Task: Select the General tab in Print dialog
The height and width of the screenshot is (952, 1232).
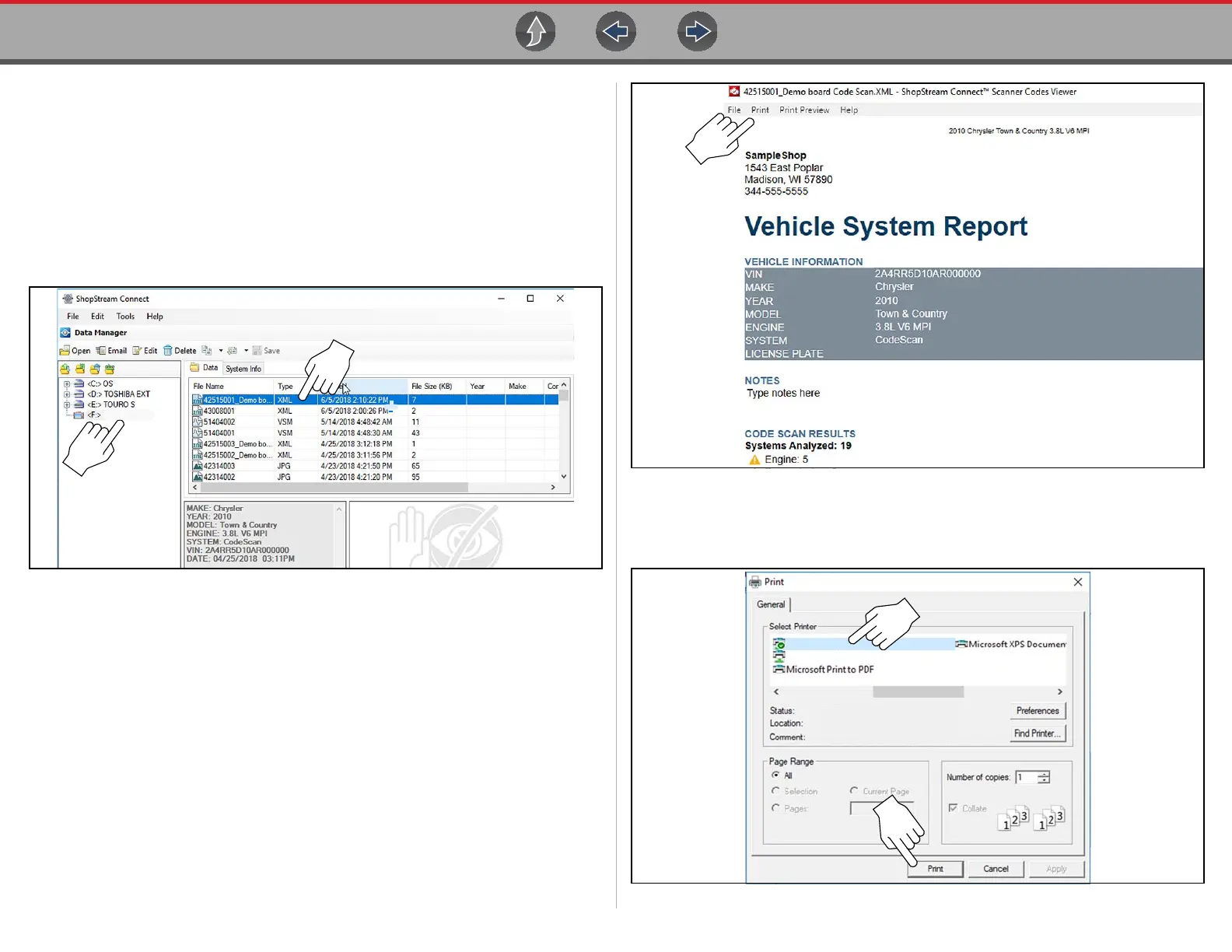Action: pyautogui.click(x=772, y=604)
